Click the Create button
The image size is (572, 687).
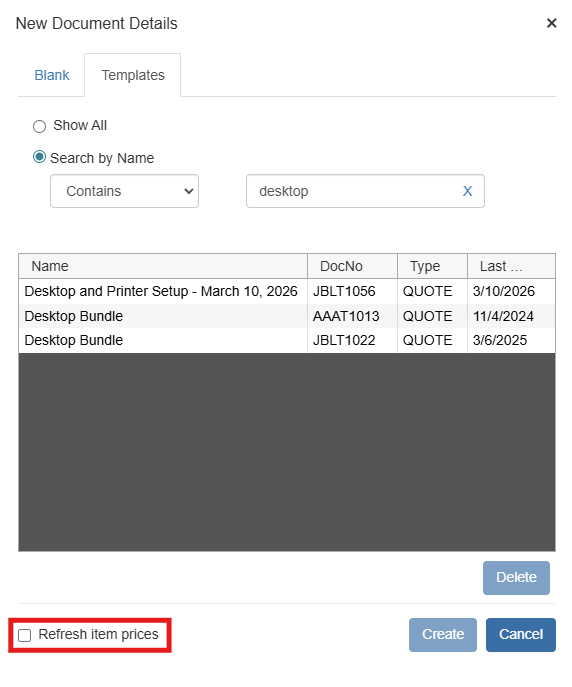[442, 634]
